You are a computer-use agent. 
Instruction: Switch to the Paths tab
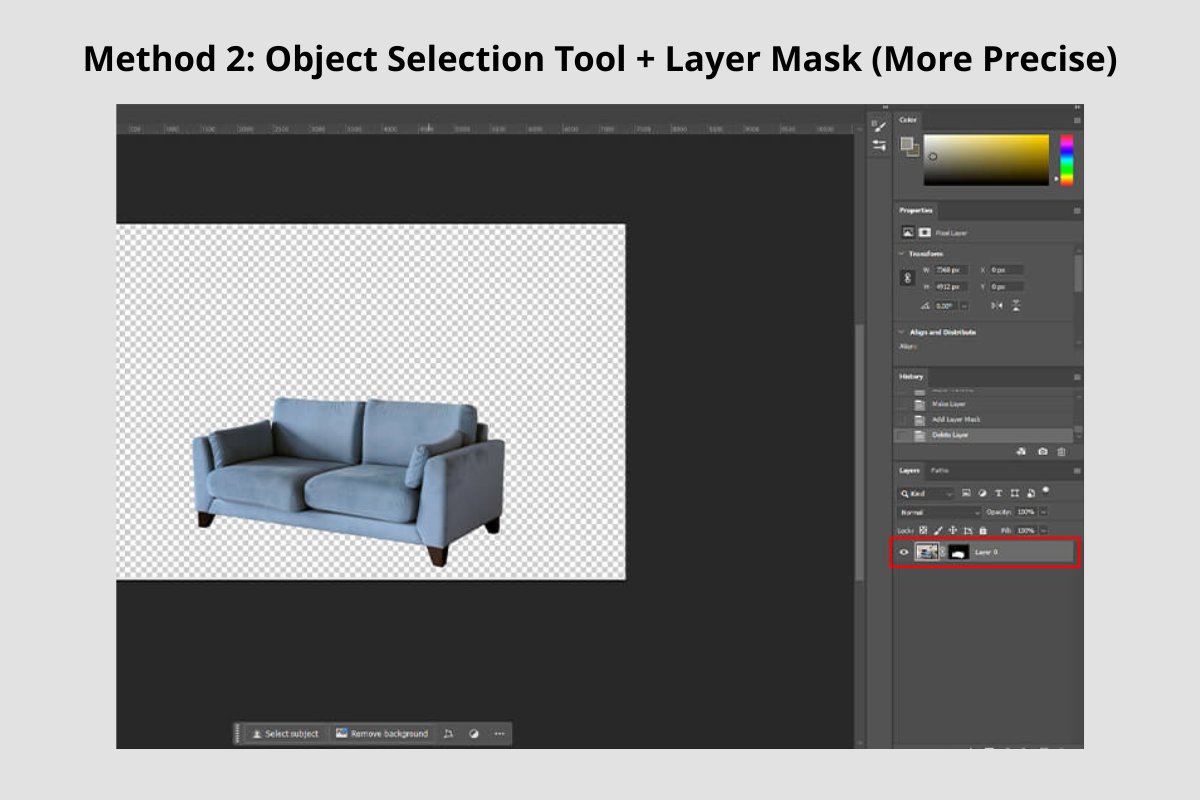tap(939, 470)
